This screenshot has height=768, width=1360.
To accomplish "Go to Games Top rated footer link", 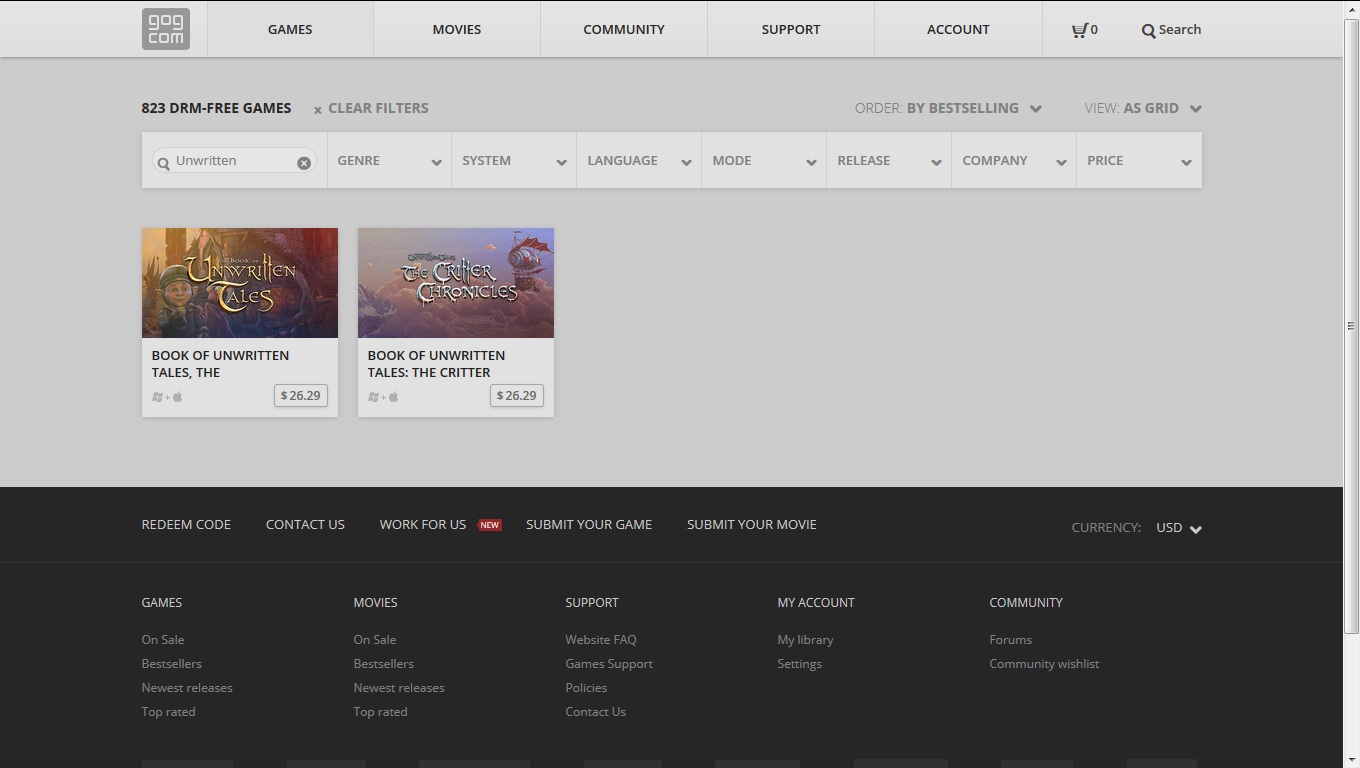I will point(169,712).
